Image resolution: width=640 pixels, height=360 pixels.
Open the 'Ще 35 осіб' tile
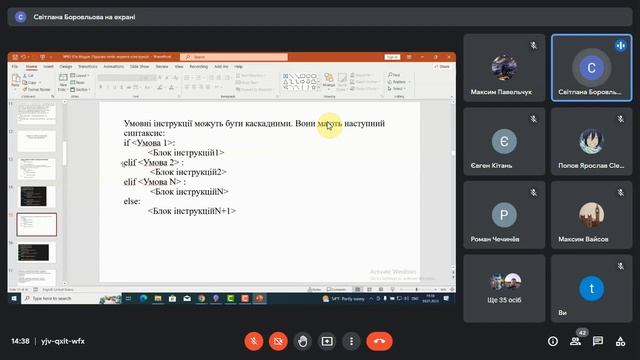tap(504, 289)
